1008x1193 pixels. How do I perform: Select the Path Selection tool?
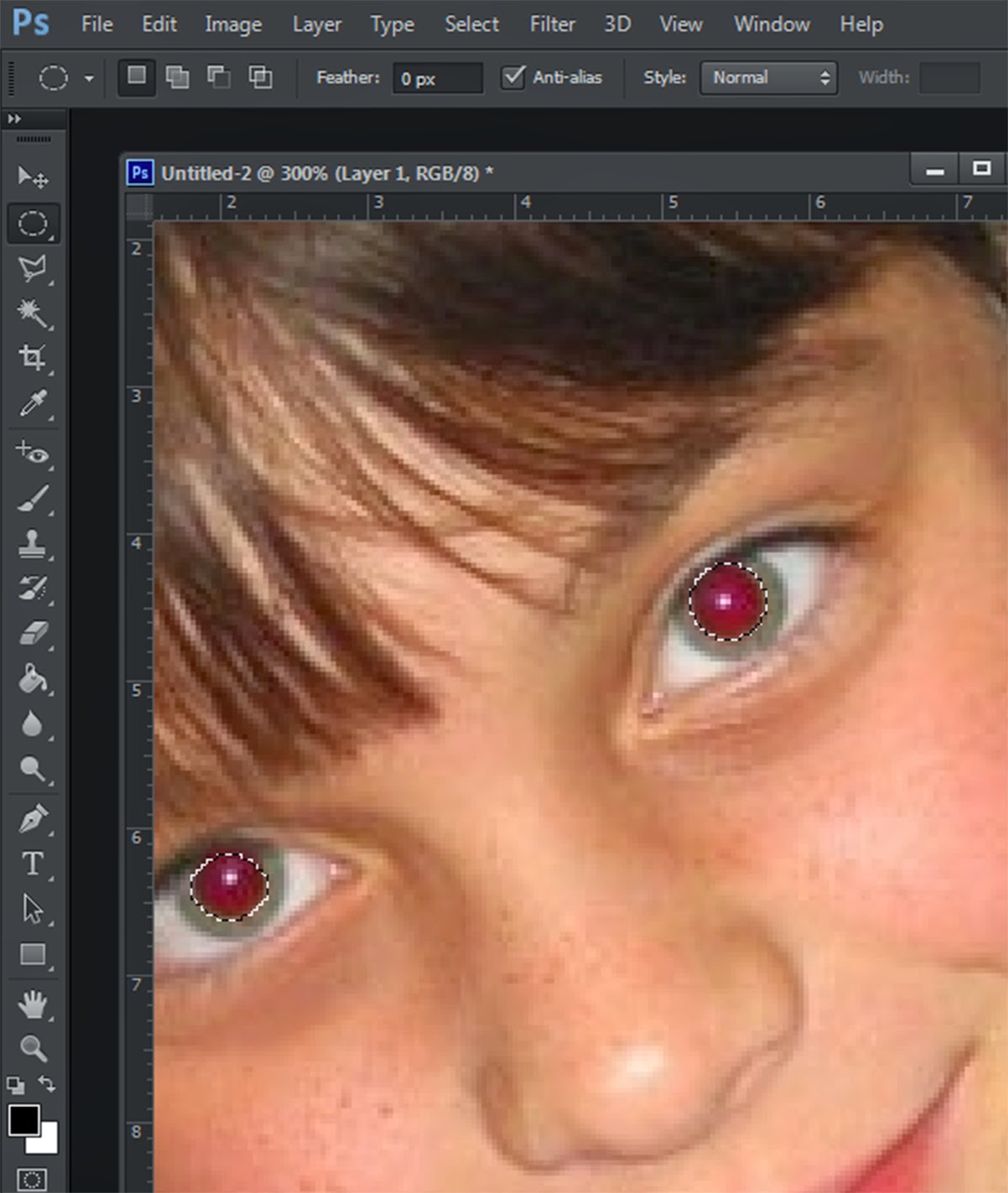[x=33, y=909]
